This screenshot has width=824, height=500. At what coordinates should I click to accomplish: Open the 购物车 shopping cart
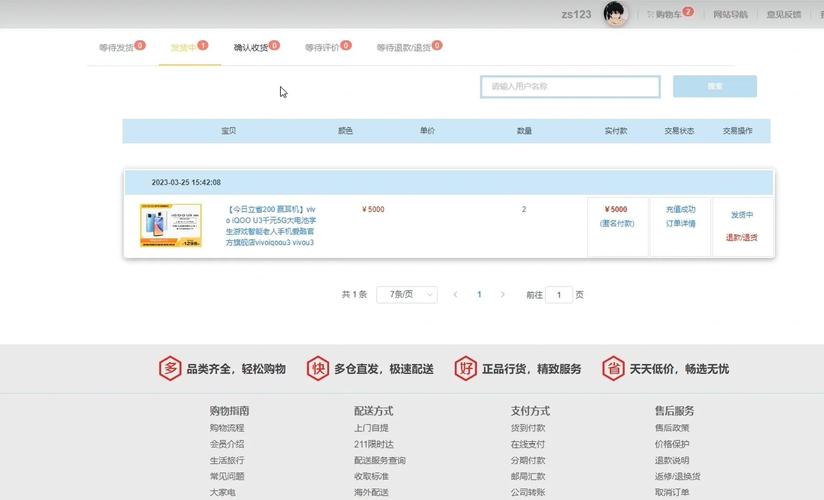coord(670,14)
